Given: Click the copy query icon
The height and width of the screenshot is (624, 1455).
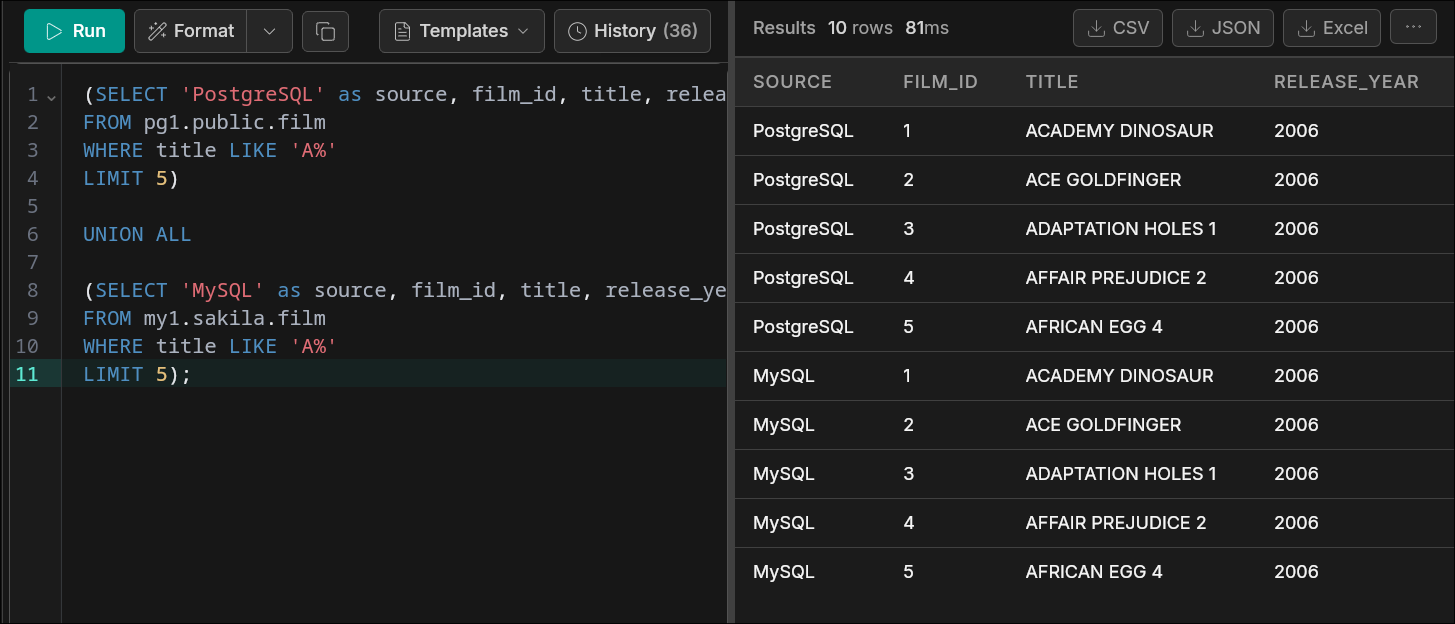Looking at the screenshot, I should coord(325,31).
